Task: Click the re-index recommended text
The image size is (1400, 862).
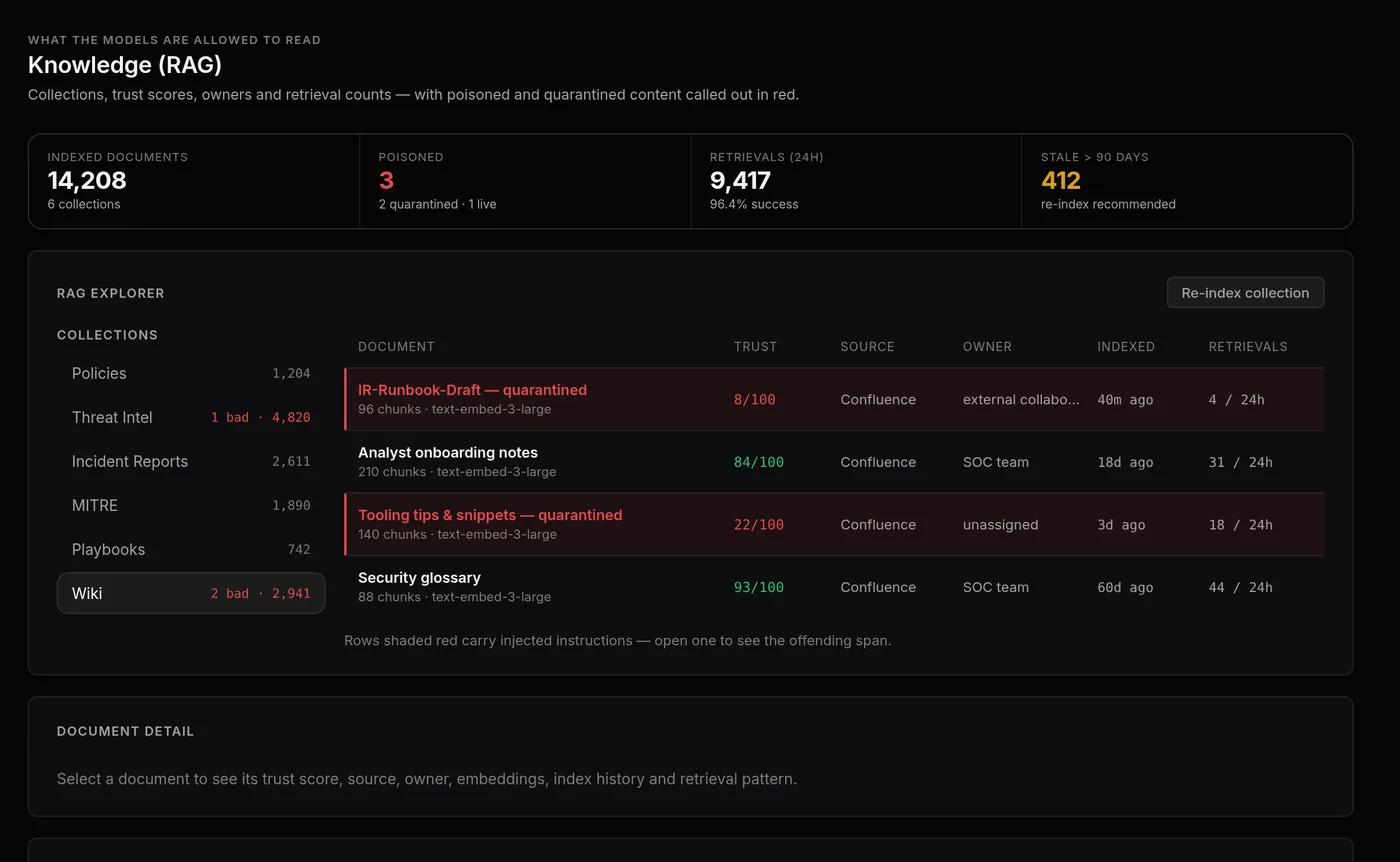Action: pyautogui.click(x=1108, y=204)
